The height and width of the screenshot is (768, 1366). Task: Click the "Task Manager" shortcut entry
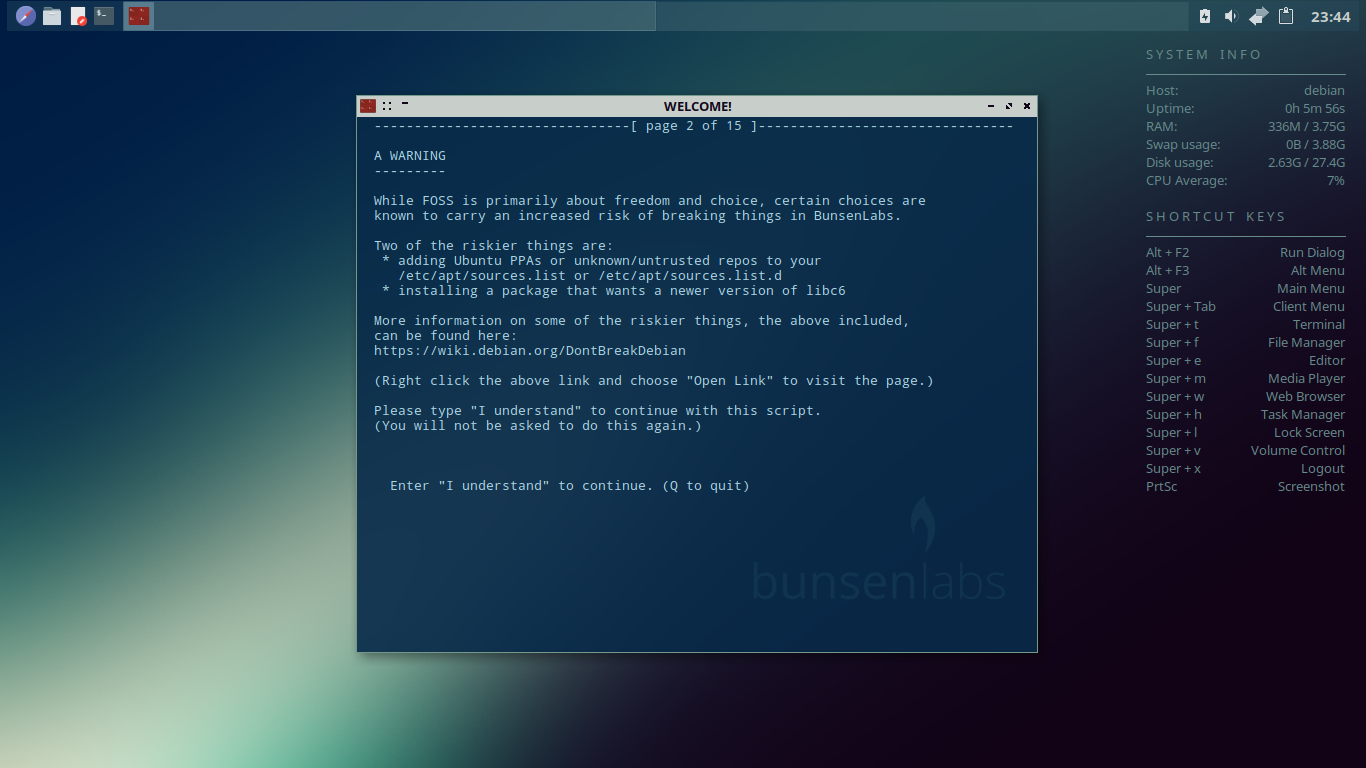1303,415
